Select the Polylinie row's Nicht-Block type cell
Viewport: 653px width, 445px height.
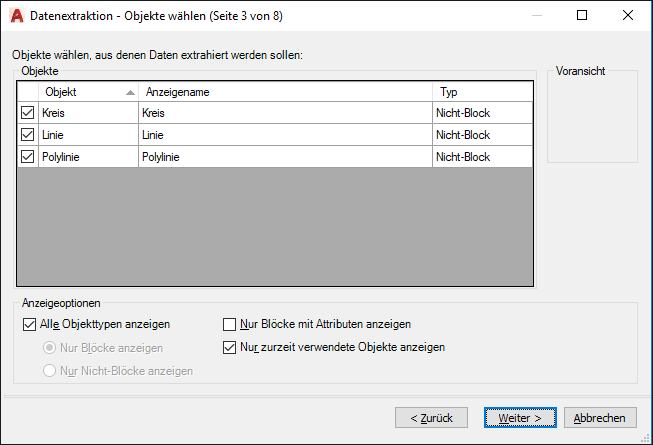point(481,157)
